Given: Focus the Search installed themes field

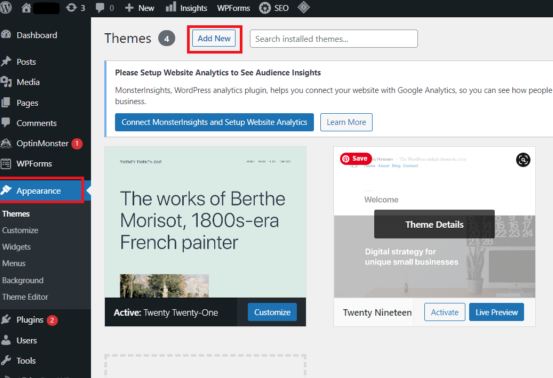Looking at the screenshot, I should pyautogui.click(x=334, y=38).
